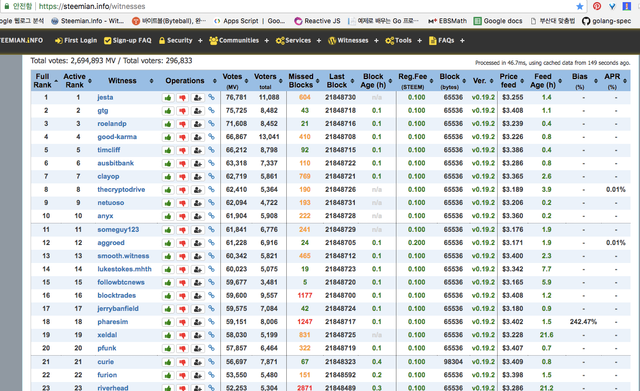Click browser address bar URL
The image size is (640, 391).
pos(92,6)
